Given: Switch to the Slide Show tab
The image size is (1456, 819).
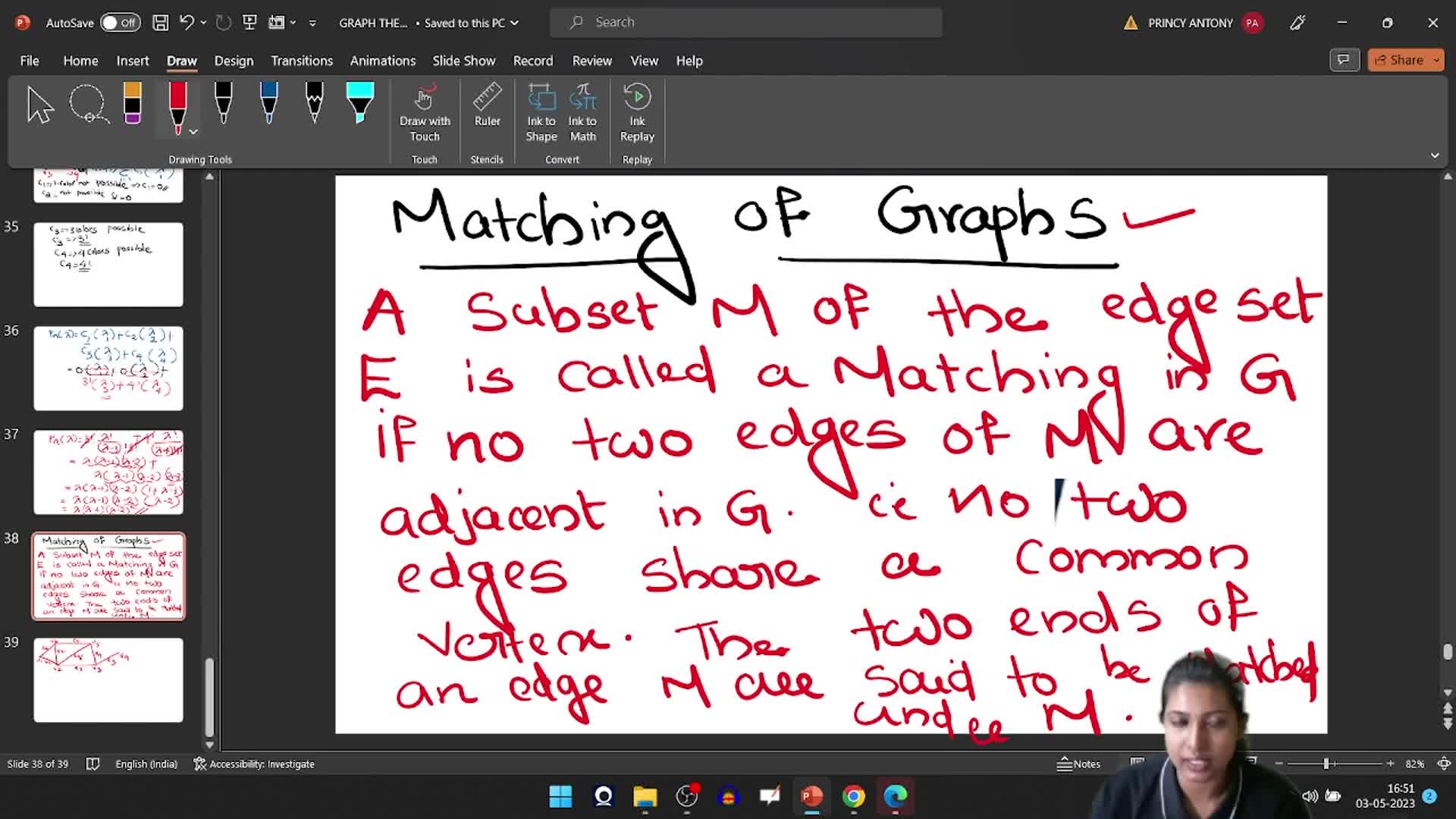Looking at the screenshot, I should 463,61.
